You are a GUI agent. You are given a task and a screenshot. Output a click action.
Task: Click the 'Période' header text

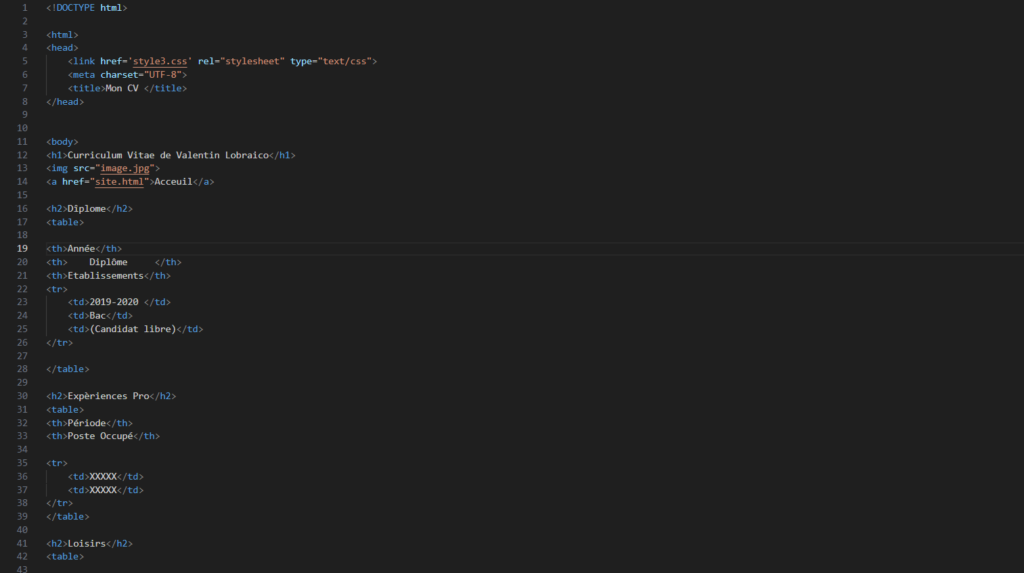[x=87, y=423]
